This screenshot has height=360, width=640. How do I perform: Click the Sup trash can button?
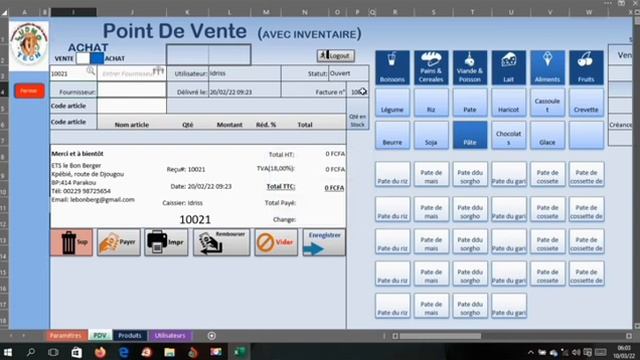click(x=72, y=242)
